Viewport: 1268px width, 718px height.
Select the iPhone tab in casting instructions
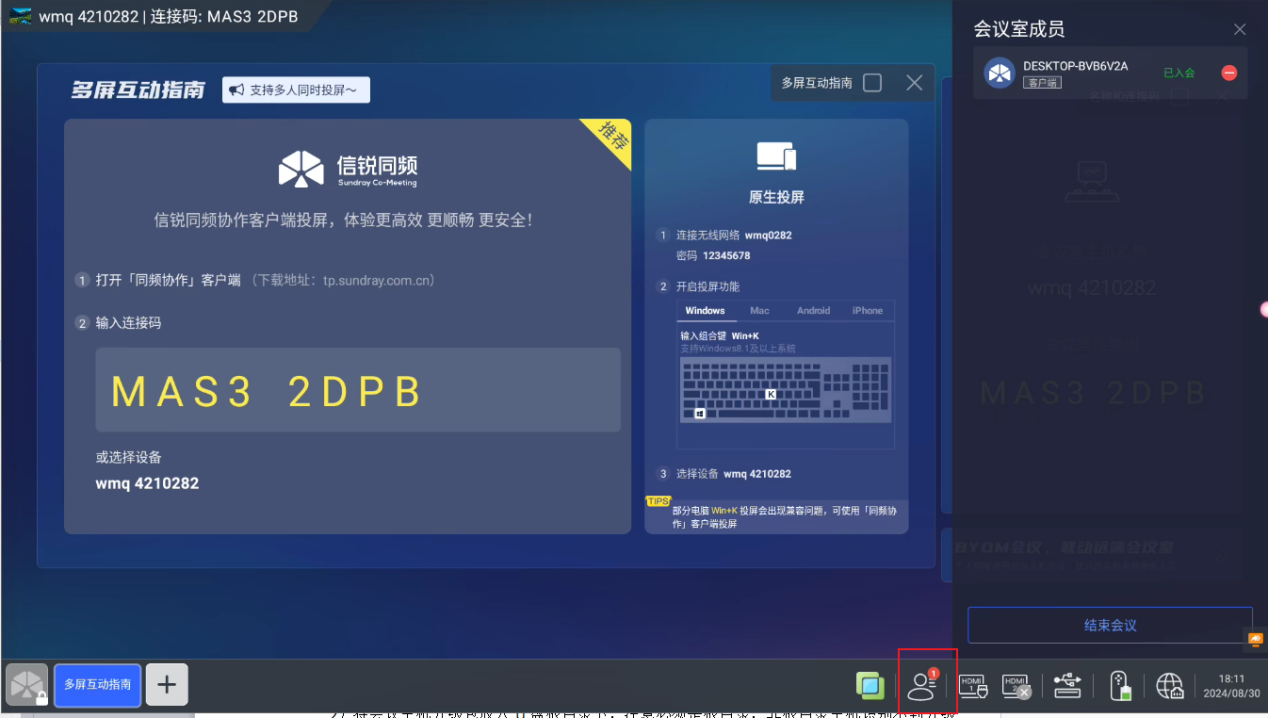coord(867,311)
